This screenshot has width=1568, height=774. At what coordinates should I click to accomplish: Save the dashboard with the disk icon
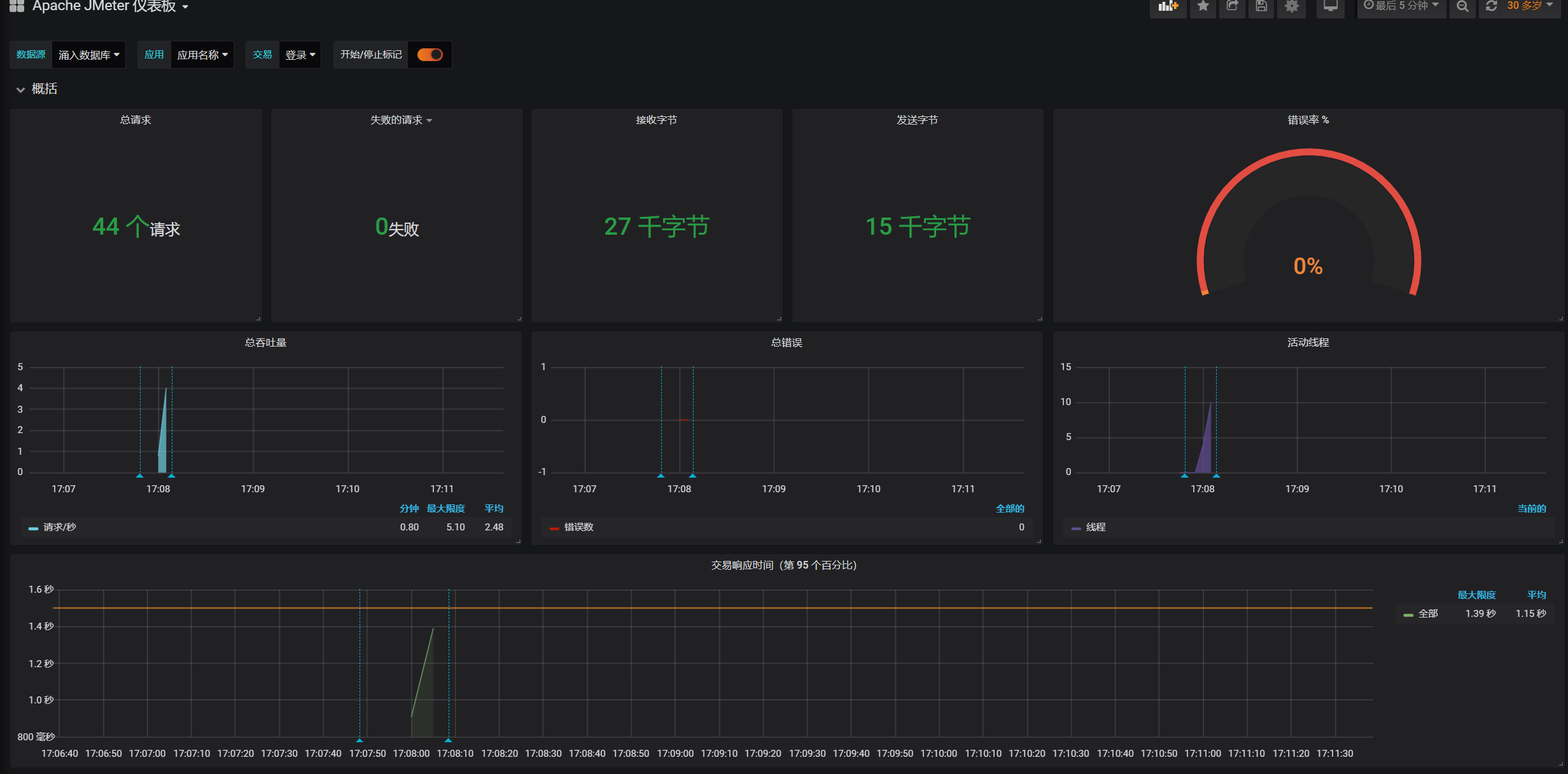[1261, 6]
